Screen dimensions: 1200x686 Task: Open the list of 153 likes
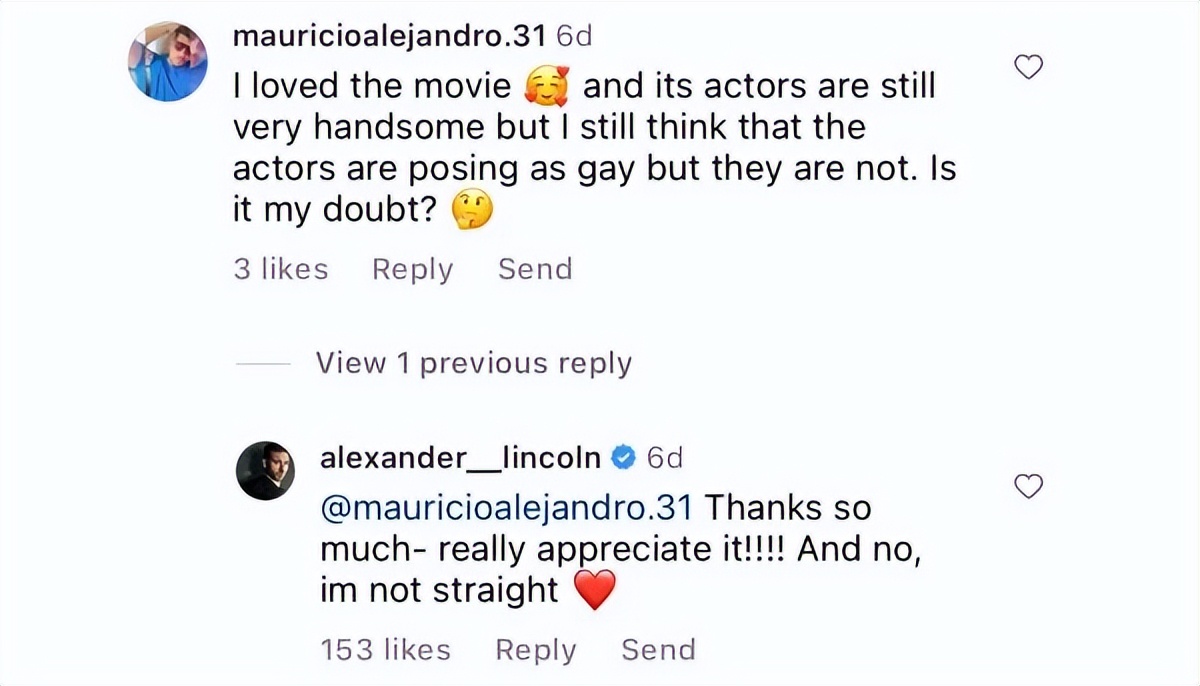click(385, 649)
